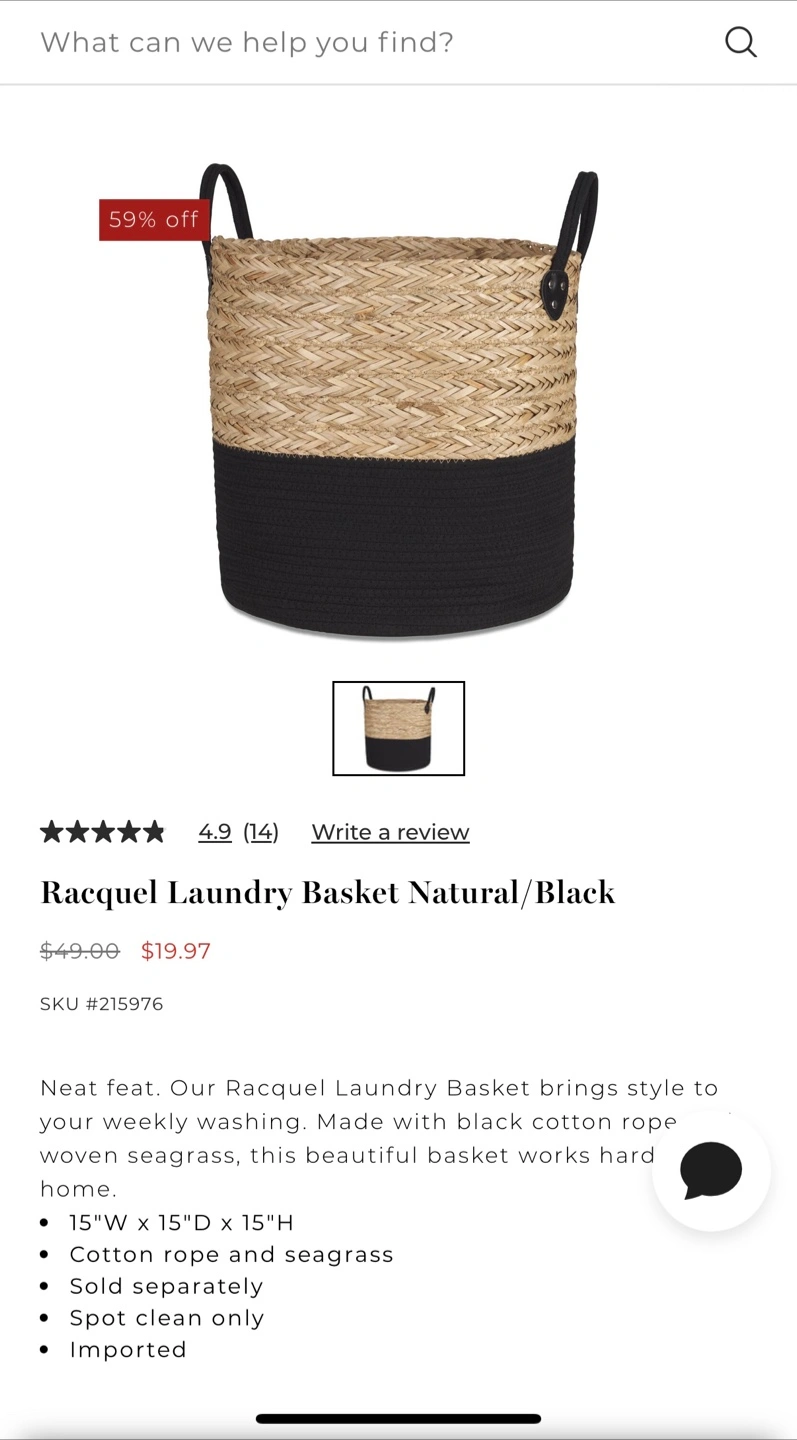Open the live chat bubble

[711, 1171]
